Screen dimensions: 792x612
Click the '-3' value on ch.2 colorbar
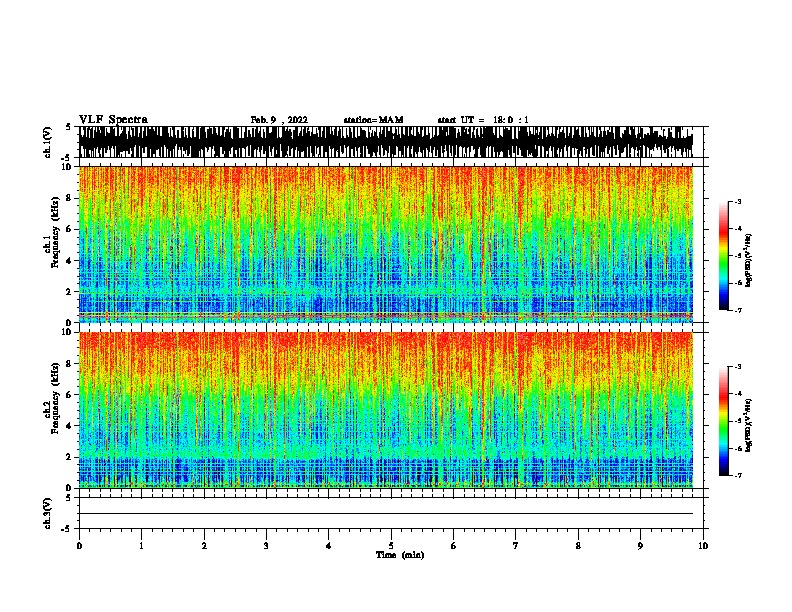(x=737, y=367)
